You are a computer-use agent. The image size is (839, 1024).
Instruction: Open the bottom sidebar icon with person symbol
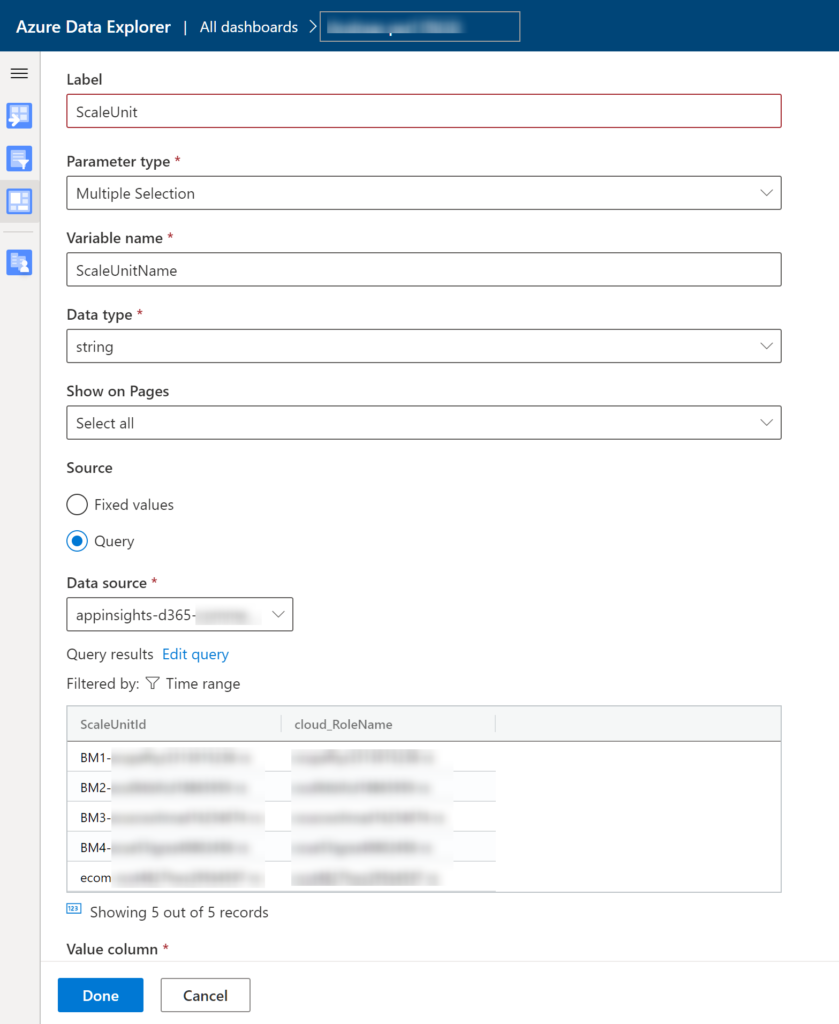point(20,263)
